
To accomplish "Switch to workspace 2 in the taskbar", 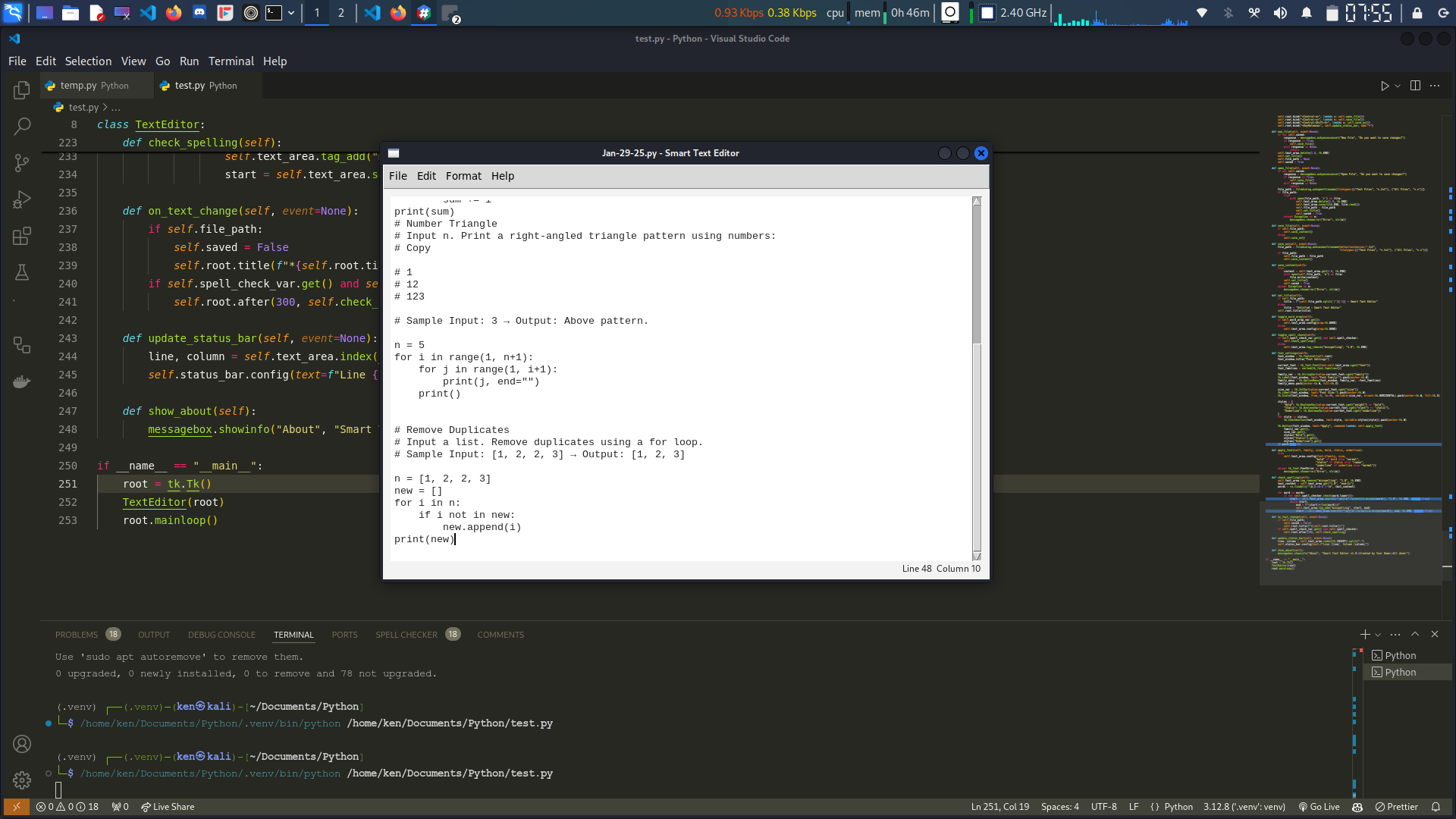I will tap(341, 13).
